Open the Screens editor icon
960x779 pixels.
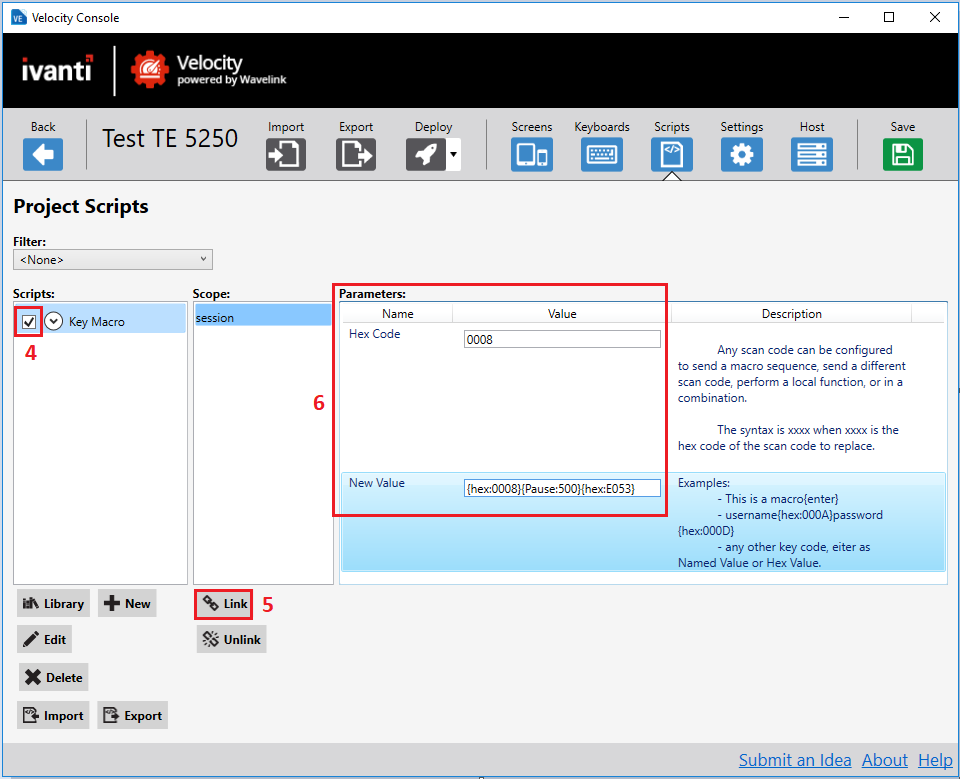pos(531,153)
